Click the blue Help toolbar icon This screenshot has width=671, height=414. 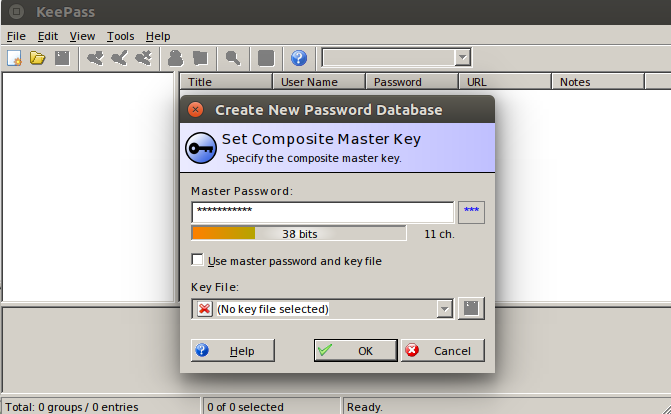(x=299, y=58)
